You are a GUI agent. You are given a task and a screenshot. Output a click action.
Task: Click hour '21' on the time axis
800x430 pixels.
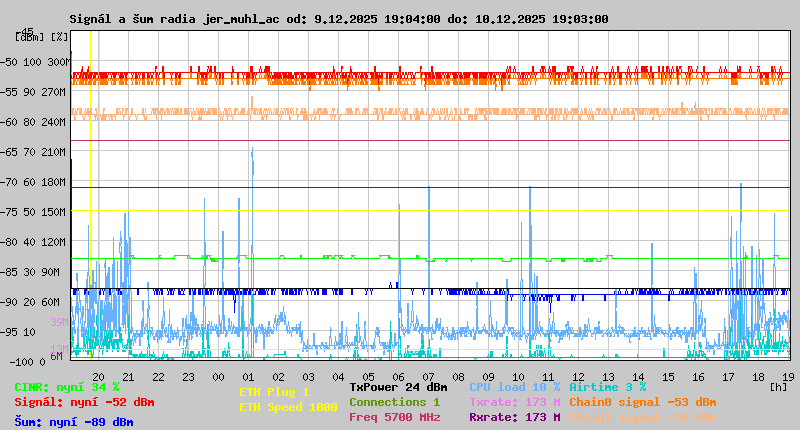(128, 377)
